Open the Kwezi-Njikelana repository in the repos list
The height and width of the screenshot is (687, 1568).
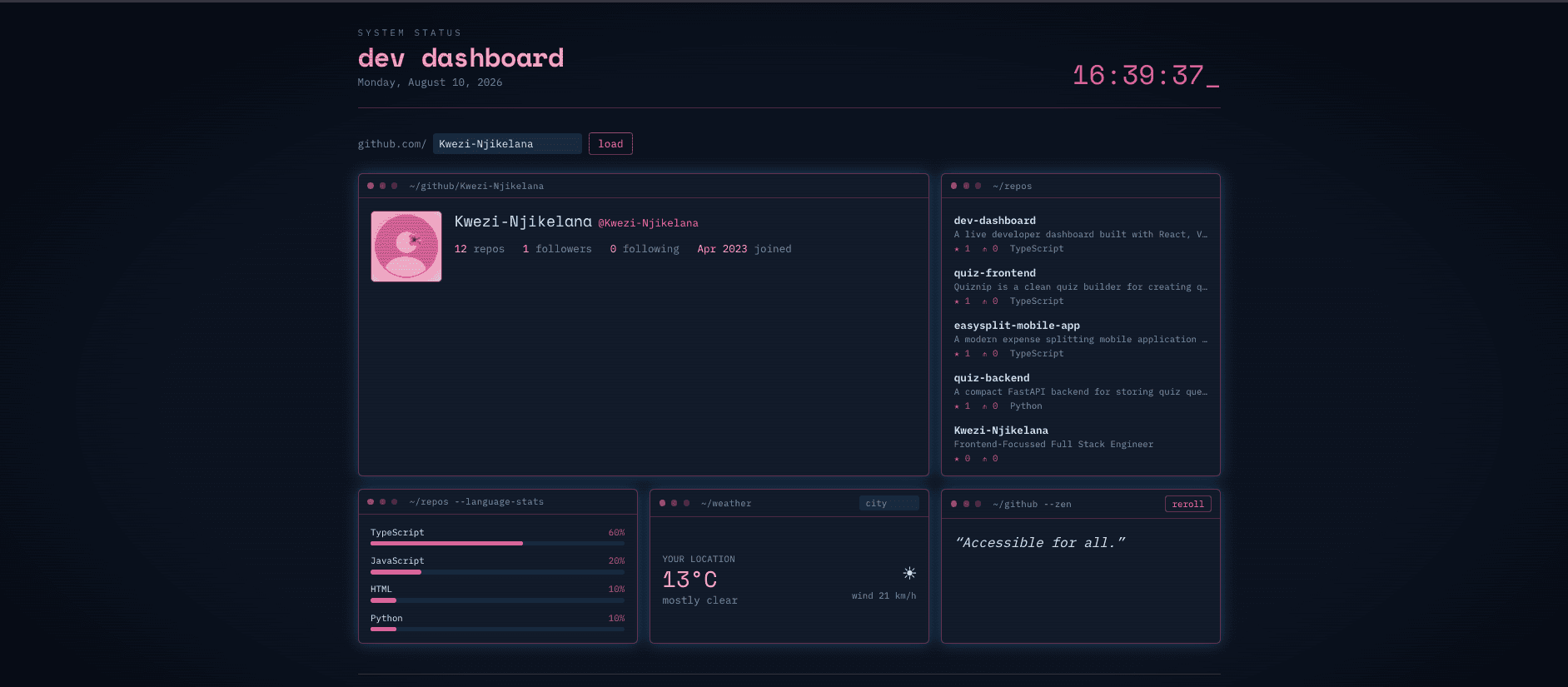[x=1001, y=431]
